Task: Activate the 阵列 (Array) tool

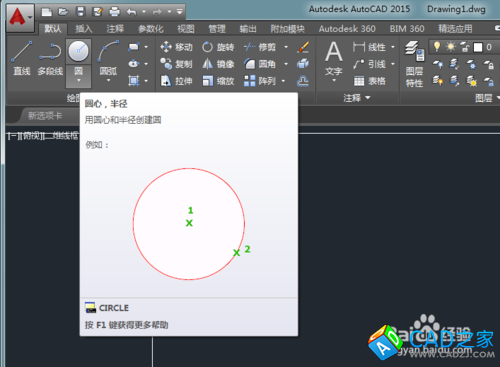Action: pyautogui.click(x=260, y=81)
